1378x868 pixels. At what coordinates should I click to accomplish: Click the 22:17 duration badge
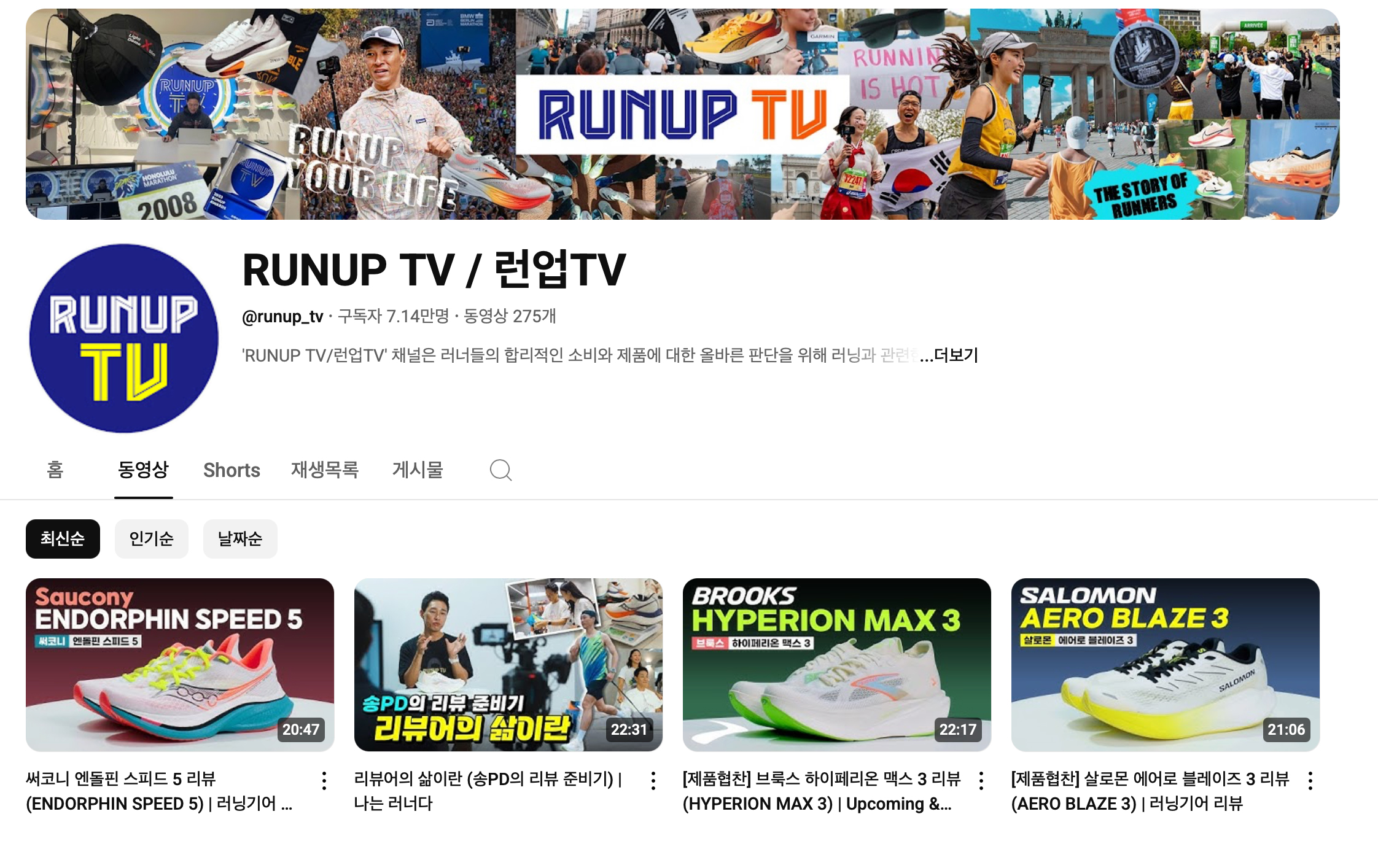(x=958, y=729)
